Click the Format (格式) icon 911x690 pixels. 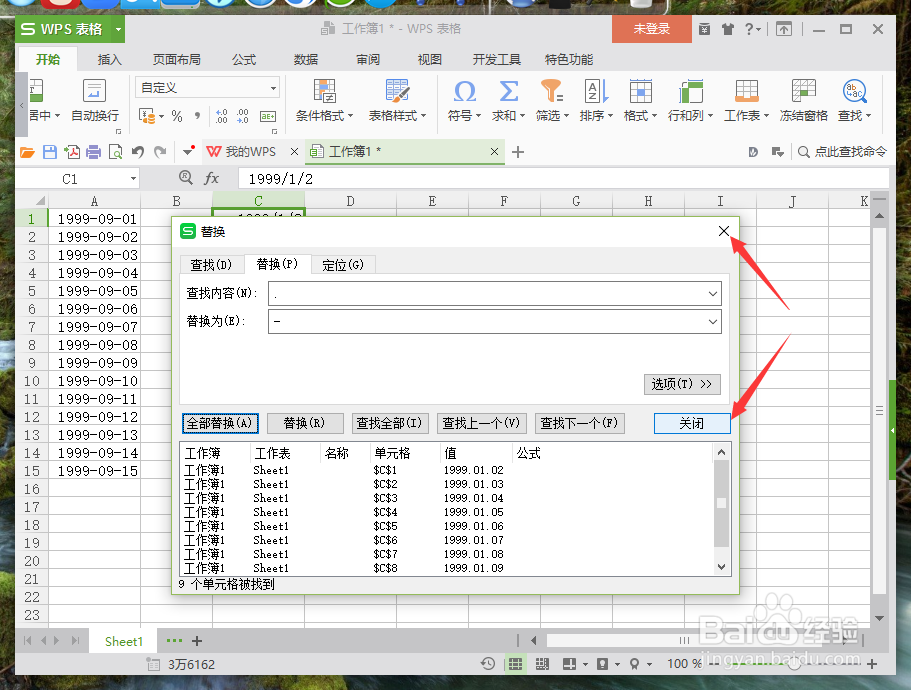(x=640, y=91)
